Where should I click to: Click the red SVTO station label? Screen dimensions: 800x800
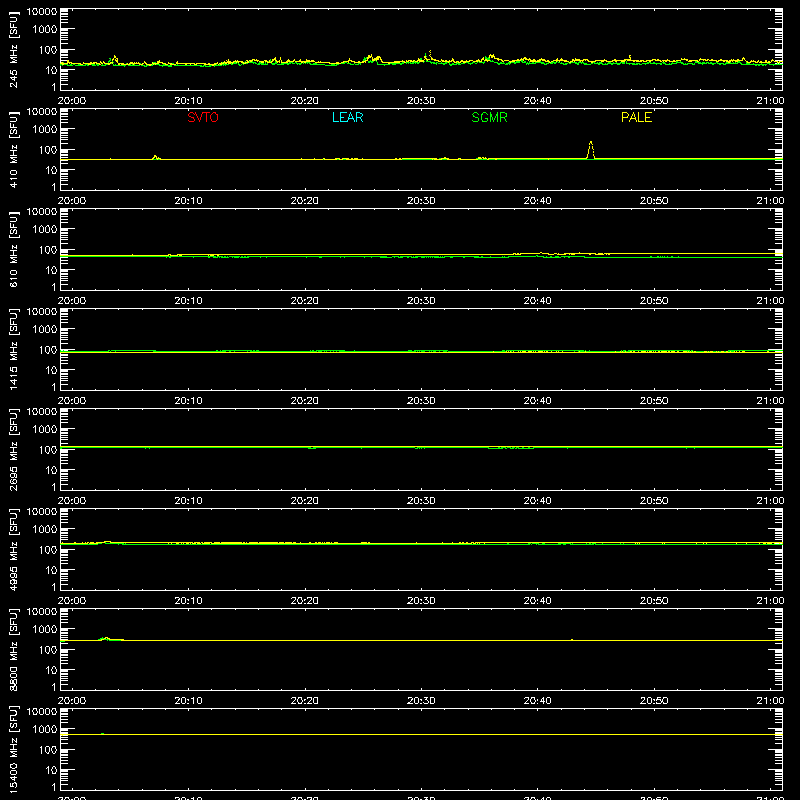click(203, 117)
